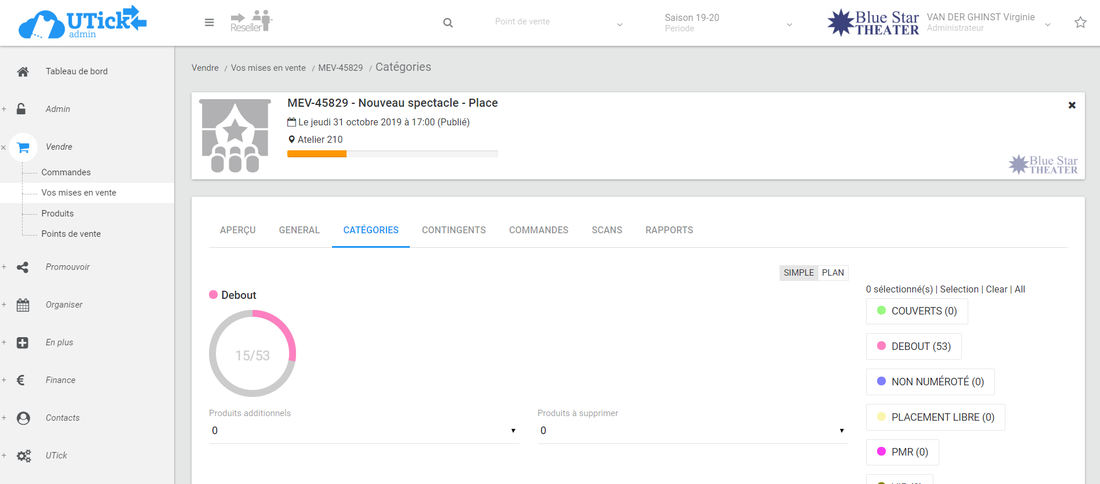The width and height of the screenshot is (1100, 484).
Task: Go to Vos mises en vente breadcrumb
Action: (x=268, y=68)
